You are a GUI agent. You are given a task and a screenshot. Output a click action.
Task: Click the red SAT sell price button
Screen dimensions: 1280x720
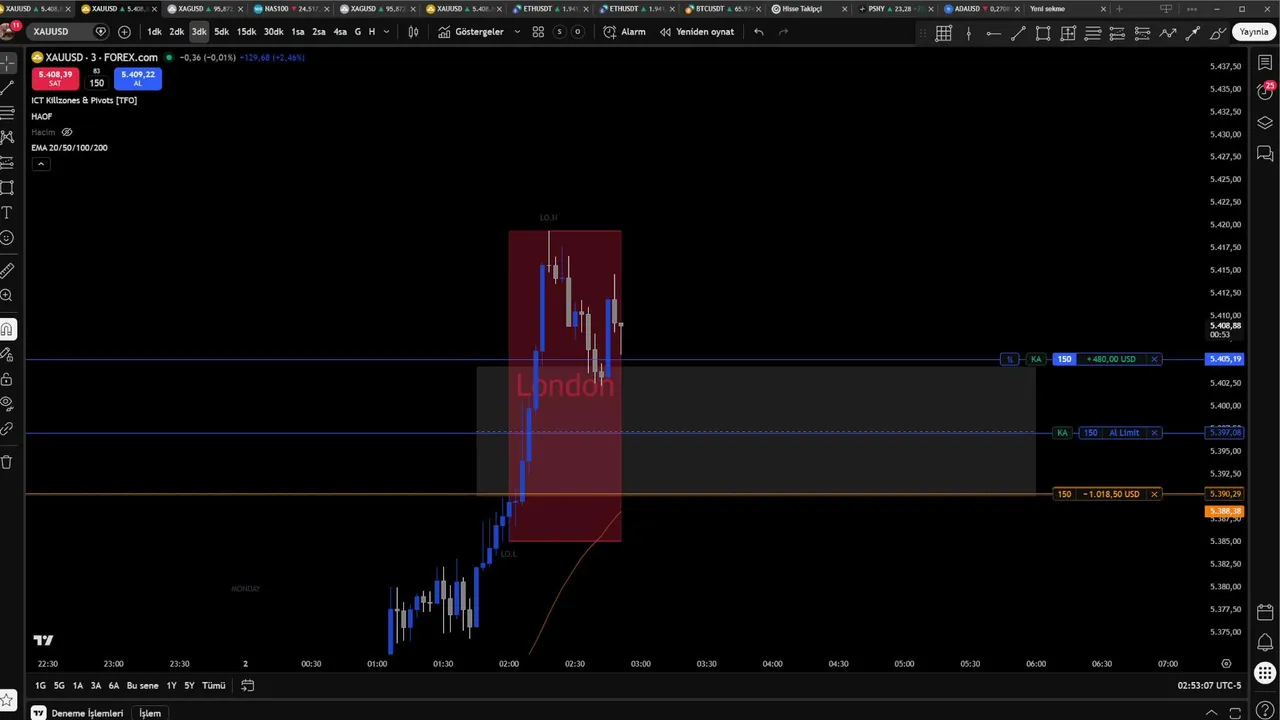[x=55, y=78]
